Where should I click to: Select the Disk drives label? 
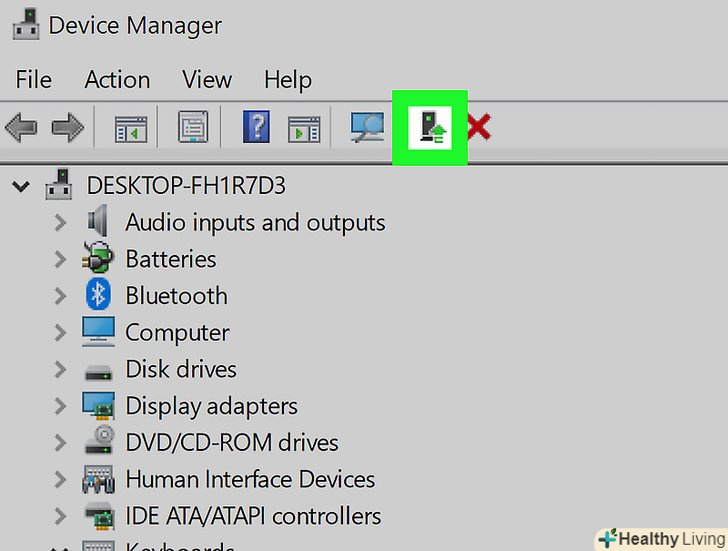[x=181, y=369]
